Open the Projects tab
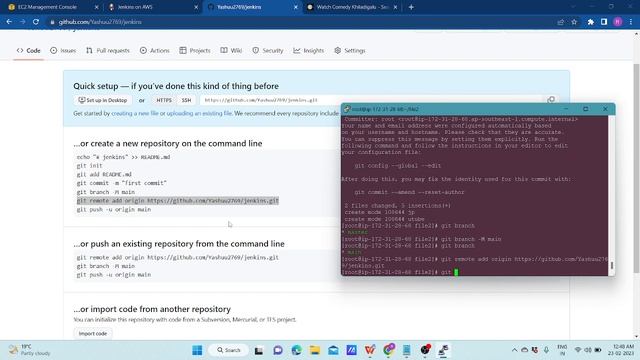This screenshot has height=360, width=640. [x=195, y=51]
